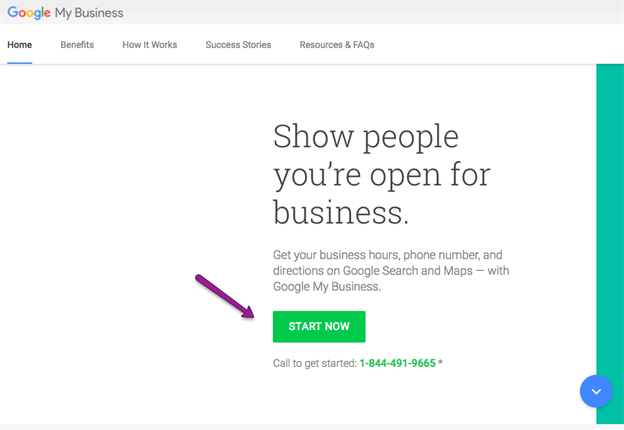Go to How It Works tab
Image resolution: width=624 pixels, height=430 pixels.
tap(150, 45)
